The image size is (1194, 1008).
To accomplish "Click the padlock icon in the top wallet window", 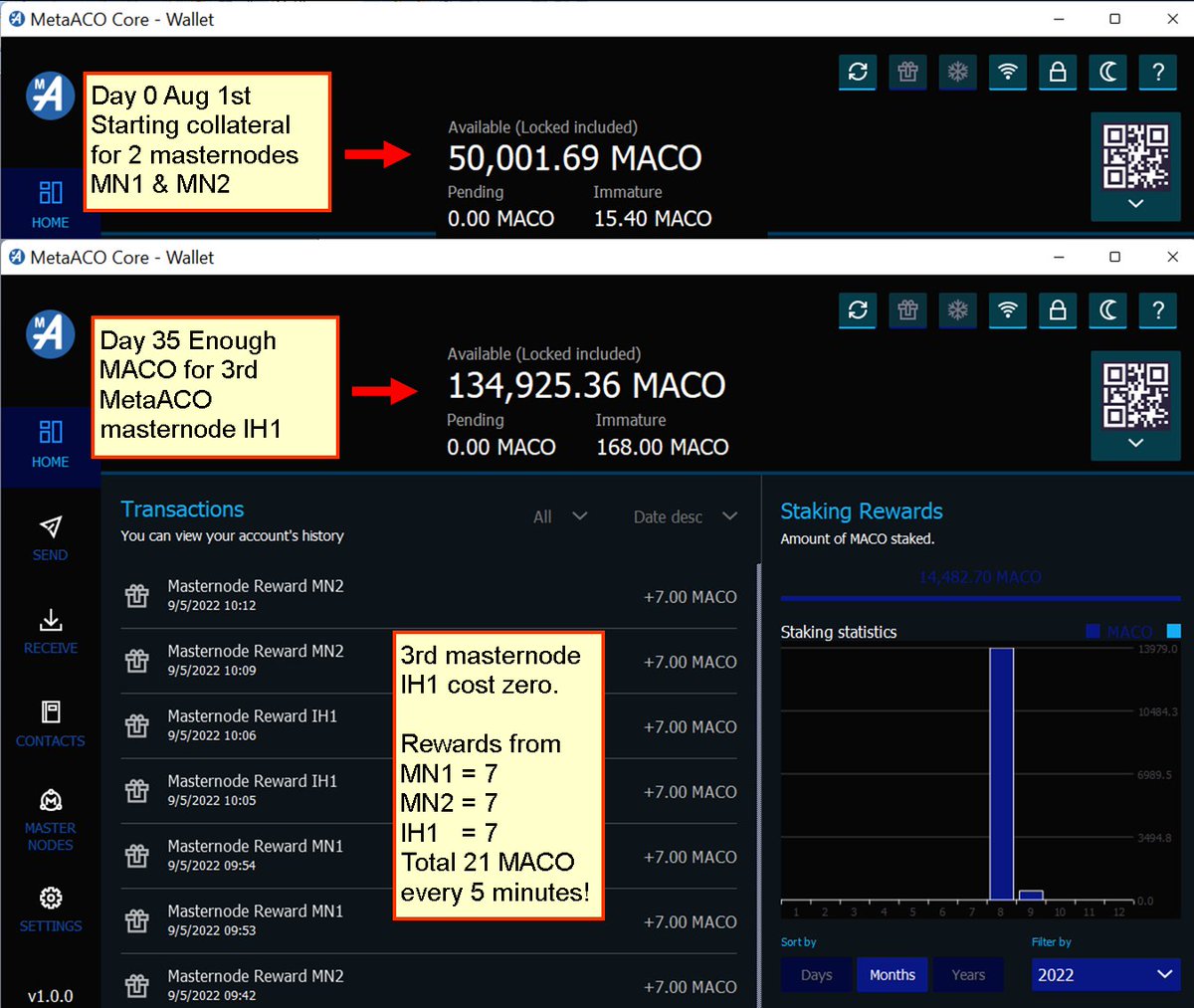I will coord(1058,72).
